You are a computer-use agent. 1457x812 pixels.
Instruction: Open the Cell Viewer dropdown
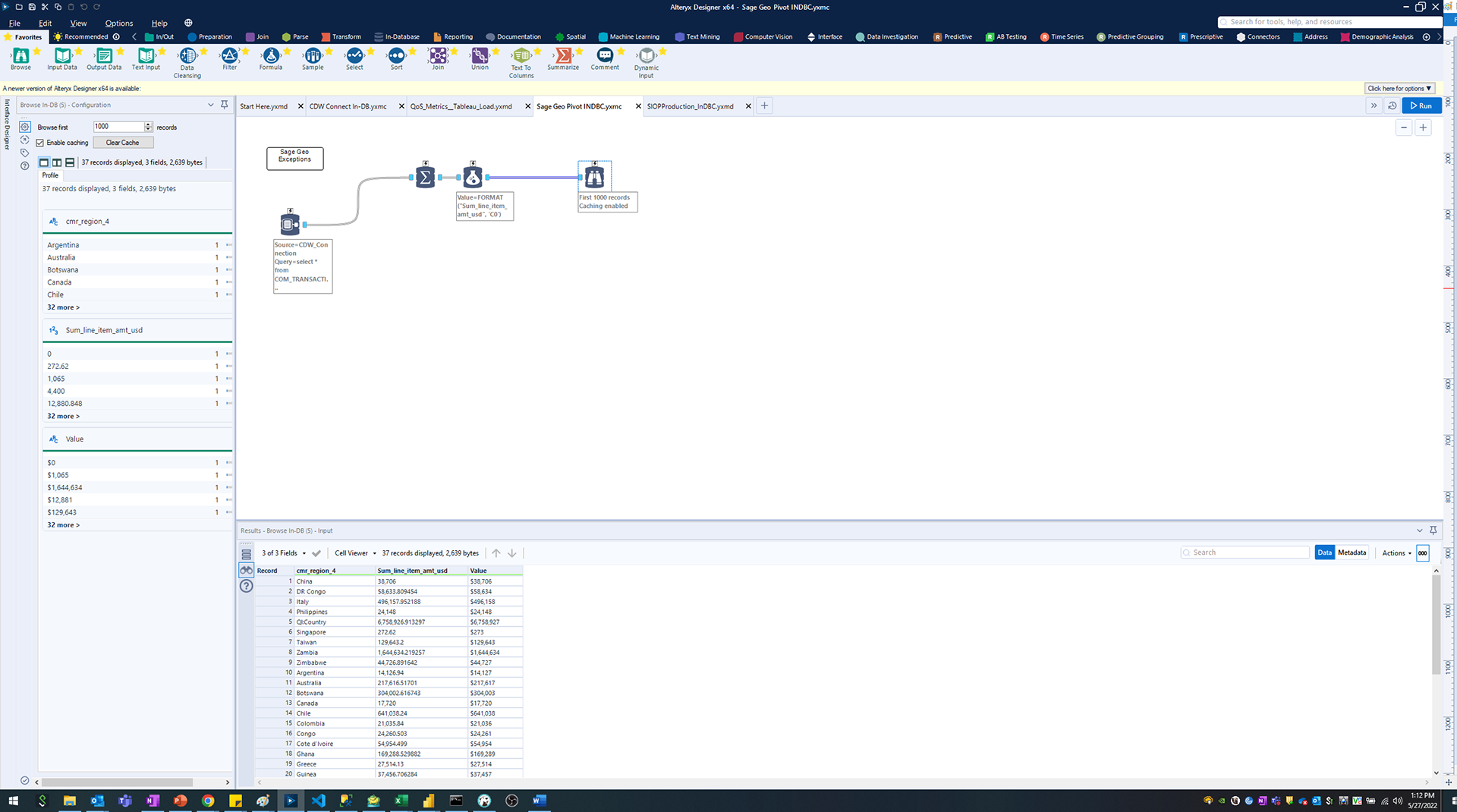(355, 553)
